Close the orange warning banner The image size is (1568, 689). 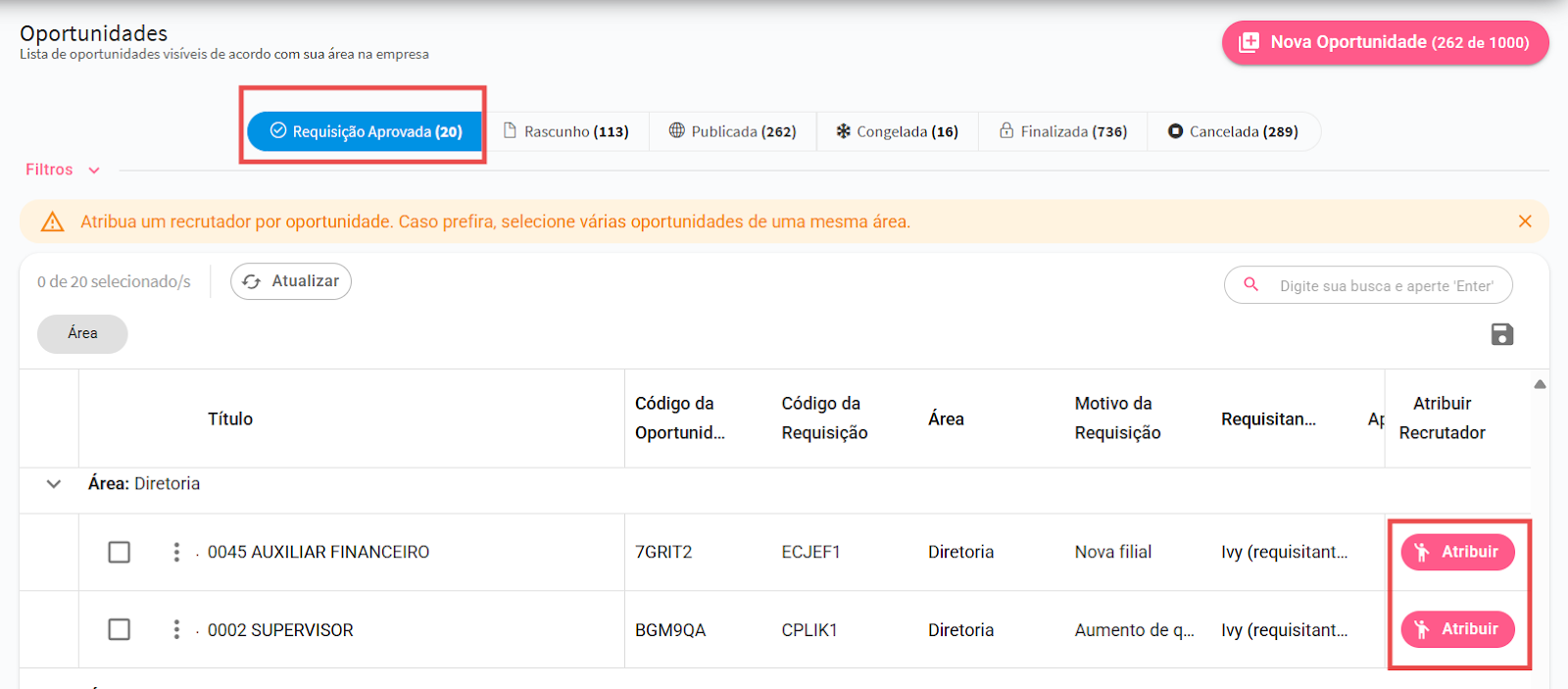pos(1524,221)
